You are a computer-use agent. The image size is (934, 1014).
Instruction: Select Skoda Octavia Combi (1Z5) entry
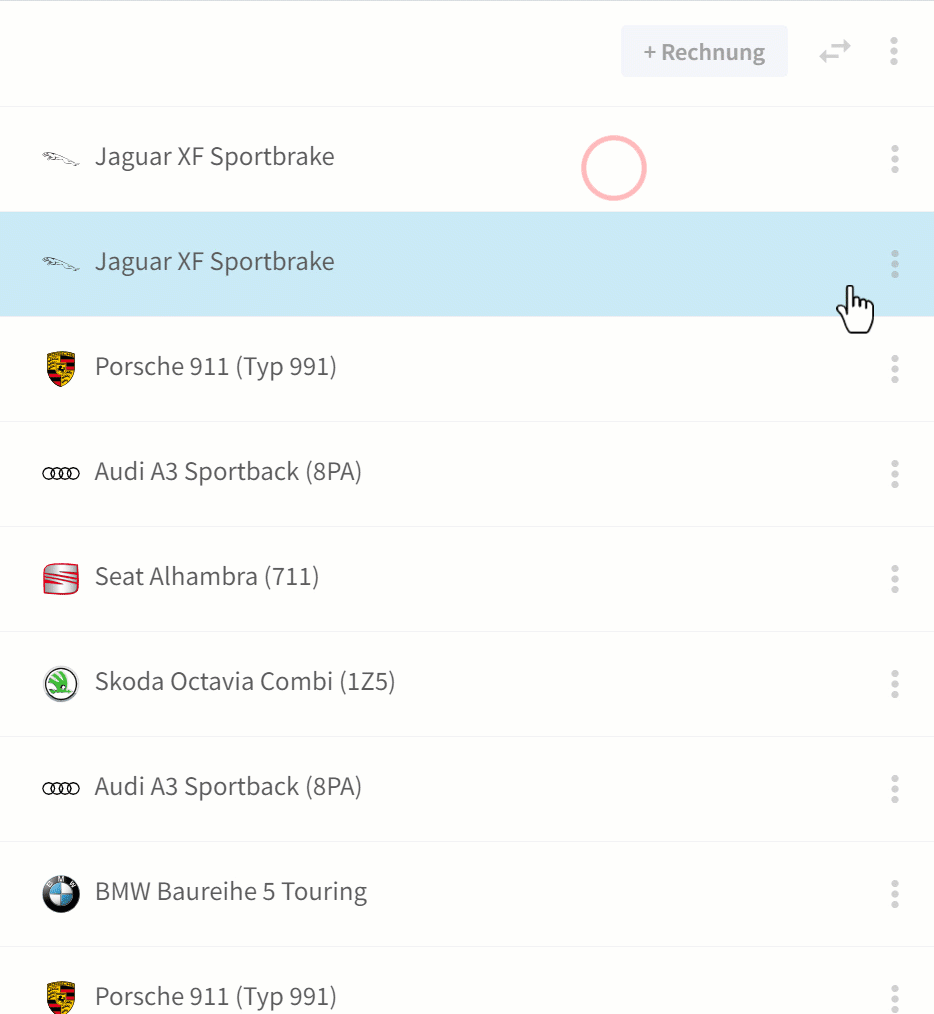(467, 684)
